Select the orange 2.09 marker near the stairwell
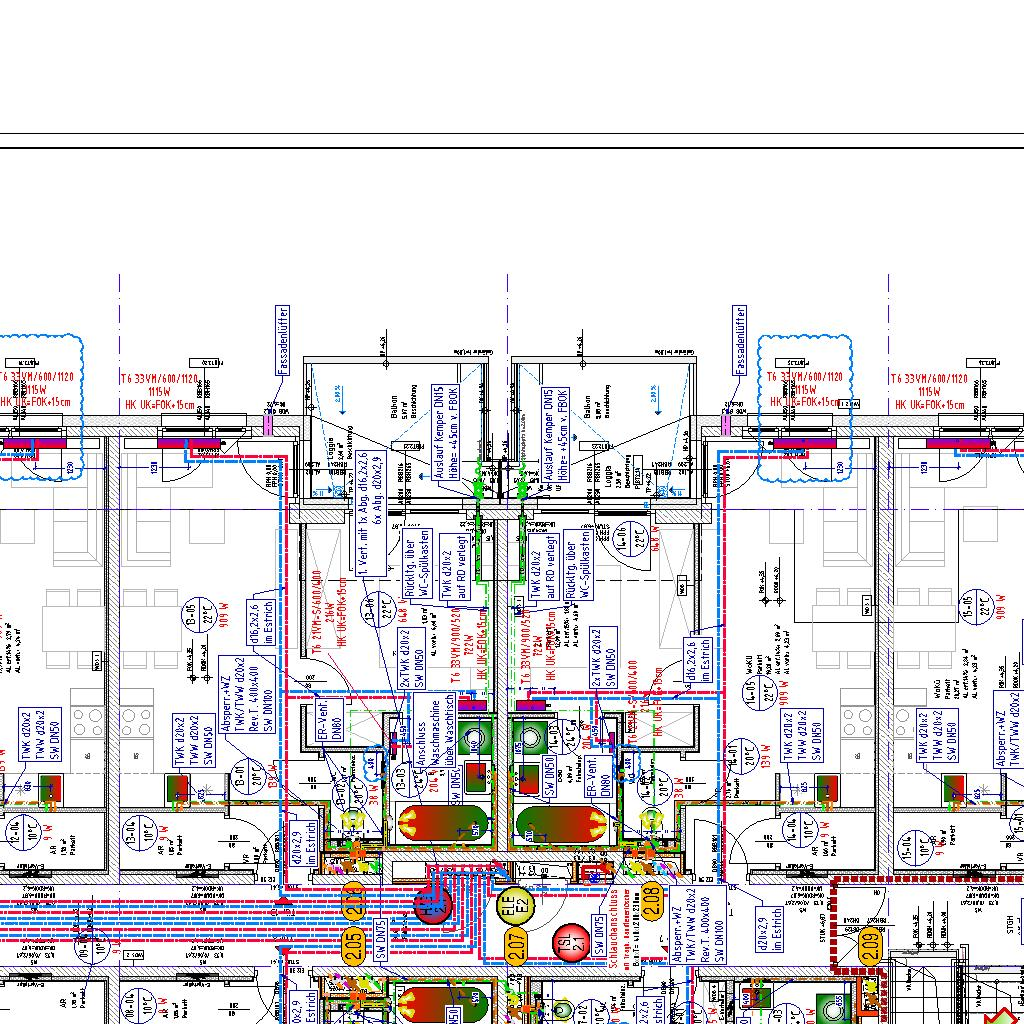The width and height of the screenshot is (1024, 1024). tap(870, 943)
